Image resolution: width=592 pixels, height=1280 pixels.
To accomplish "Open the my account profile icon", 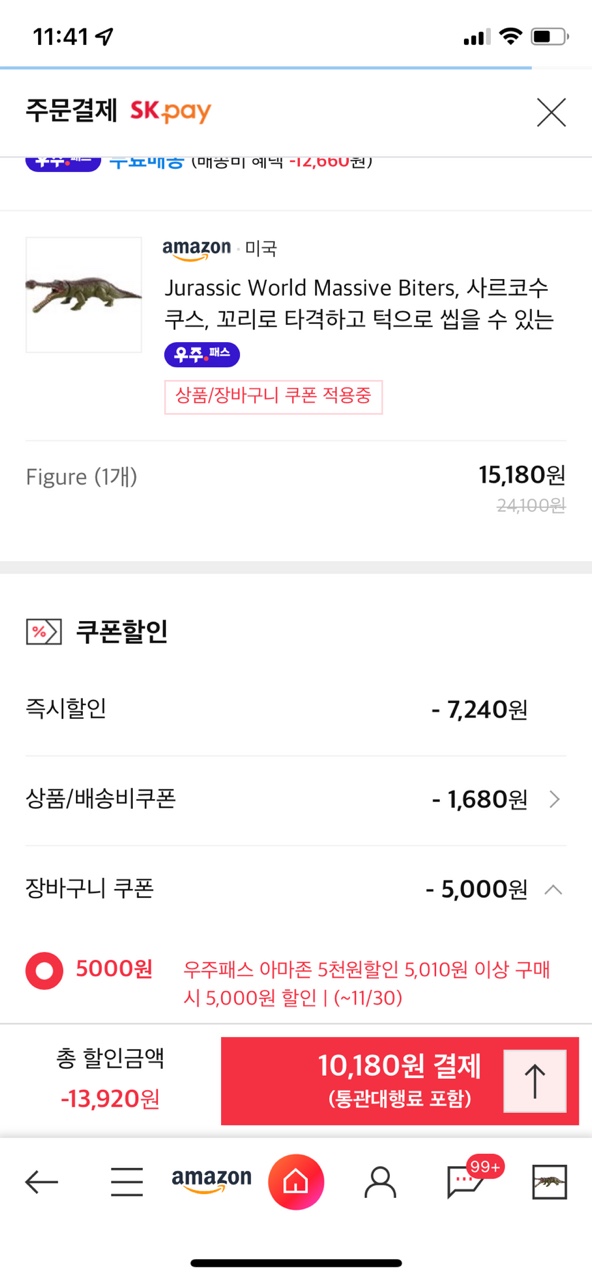I will (380, 1182).
